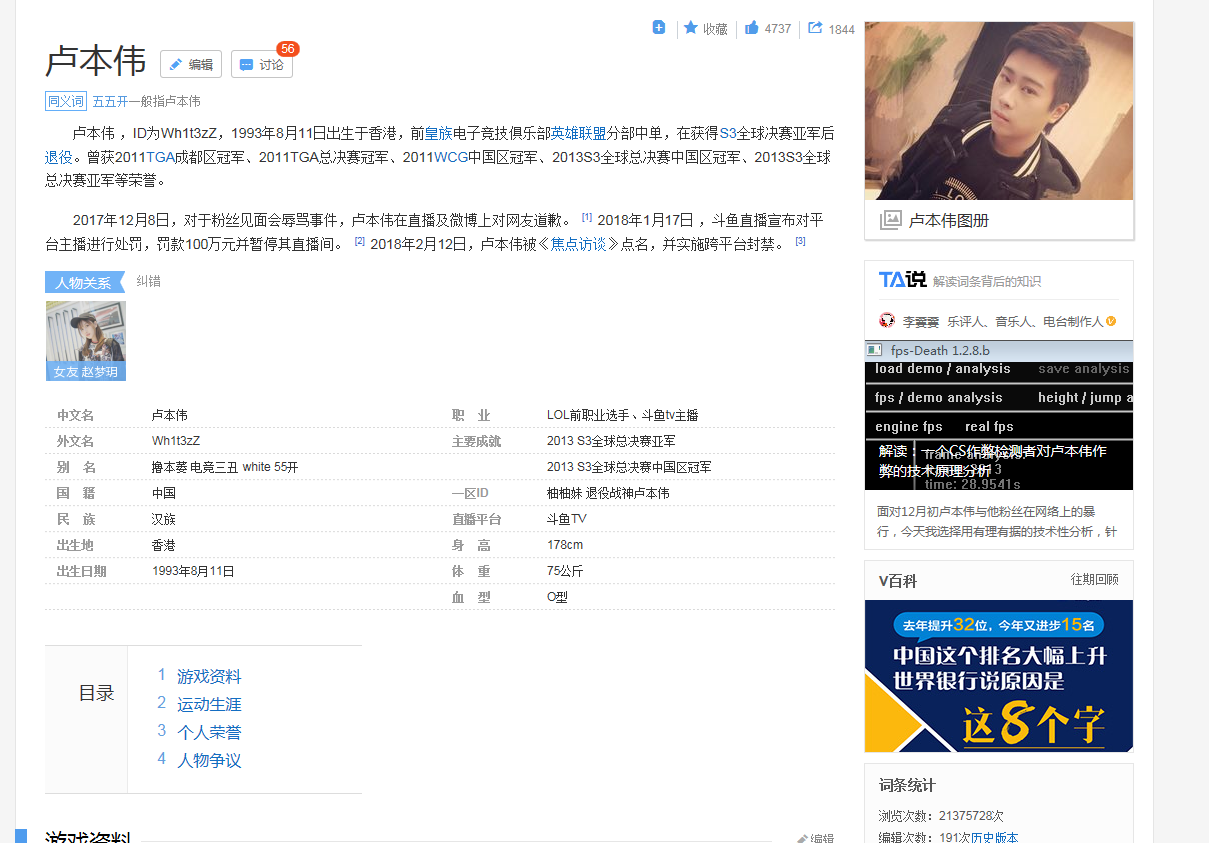Open the 皇族 link
1209x843 pixels.
click(438, 133)
